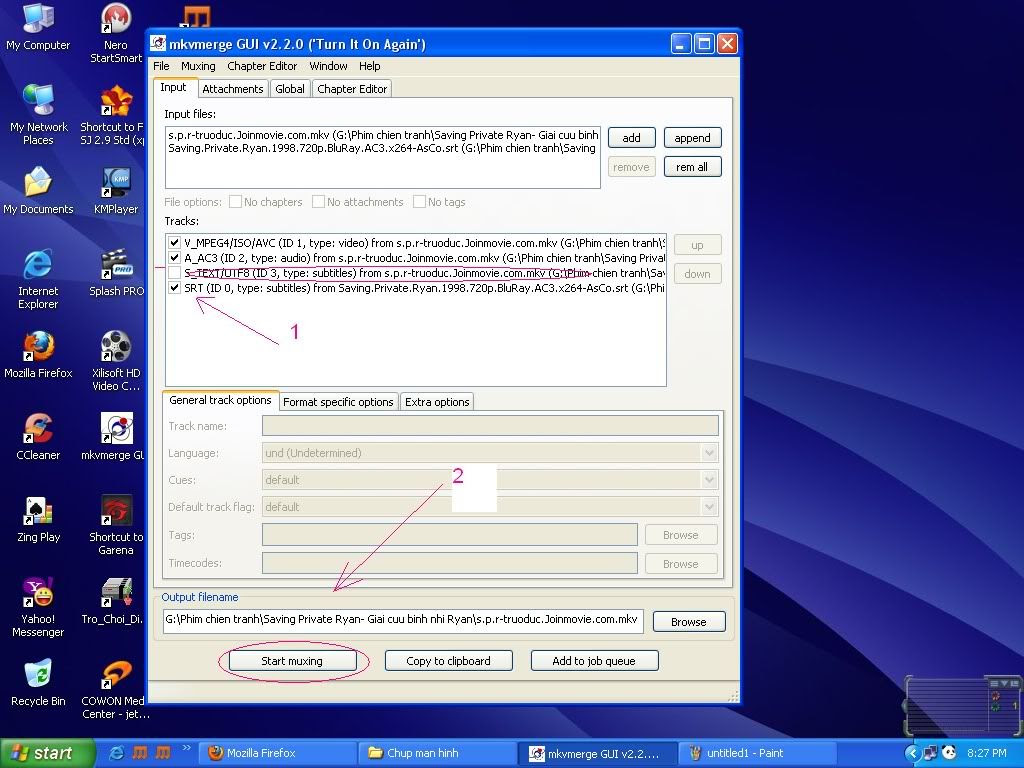Open Tro_Choi_Di desktop icon

click(116, 601)
